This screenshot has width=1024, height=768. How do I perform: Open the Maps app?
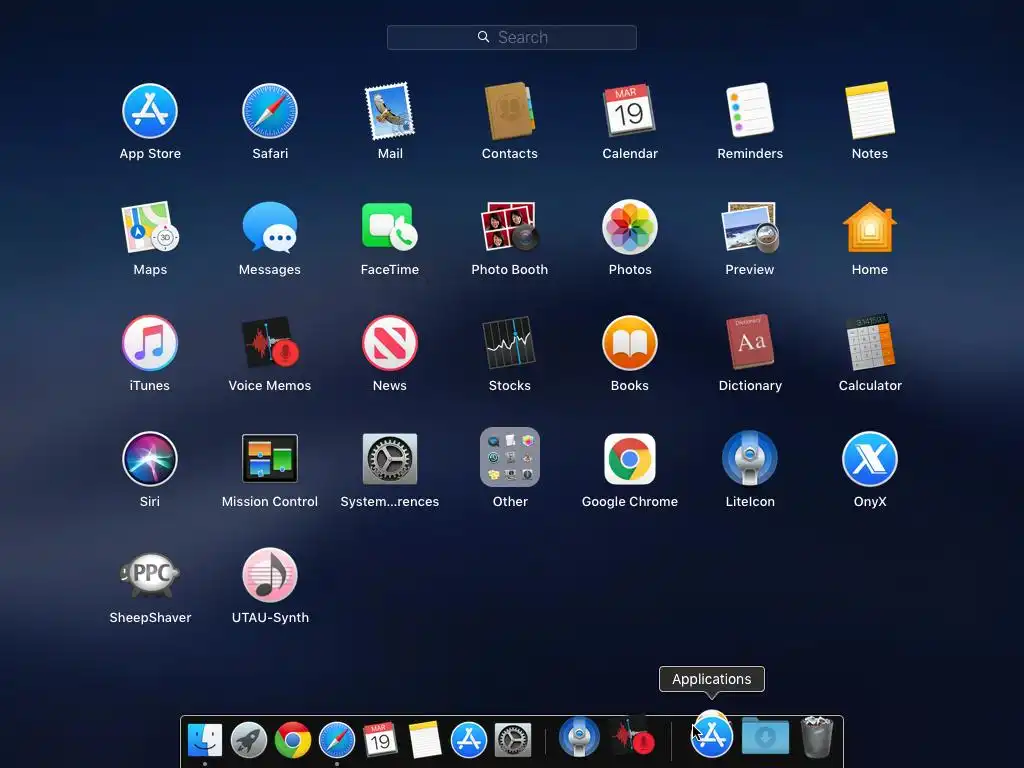[150, 227]
